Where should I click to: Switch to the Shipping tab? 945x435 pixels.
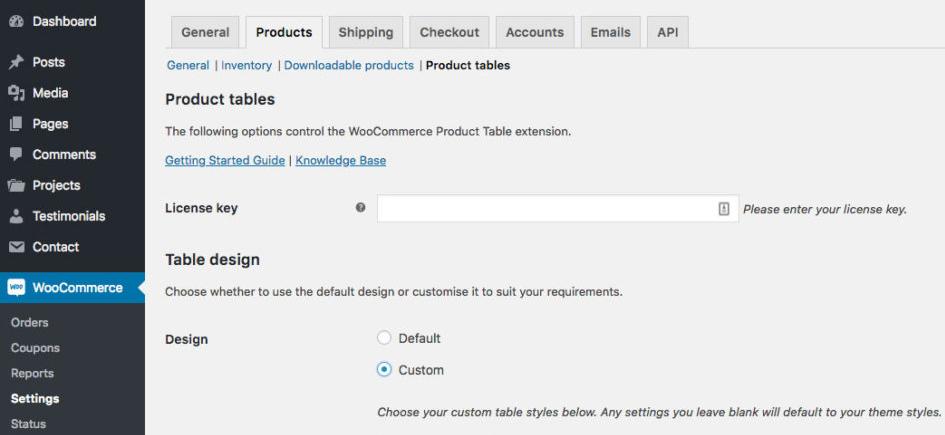[366, 33]
